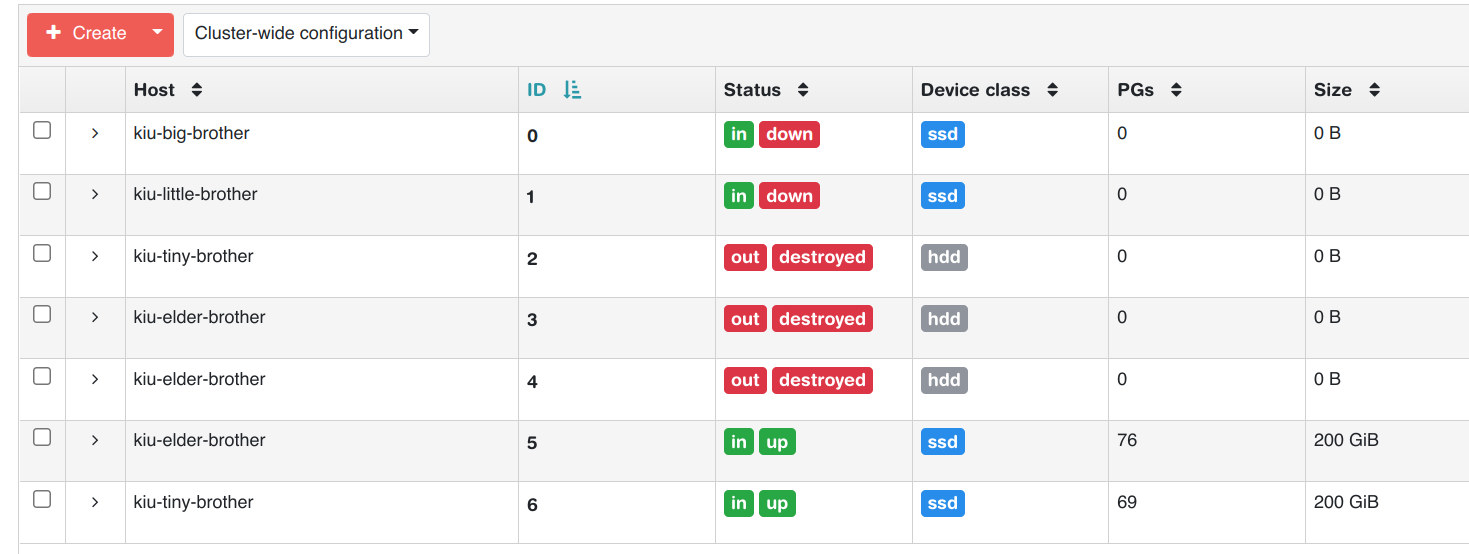The image size is (1469, 554).
Task: Select the kiu-big-brother row checkbox
Action: [42, 130]
